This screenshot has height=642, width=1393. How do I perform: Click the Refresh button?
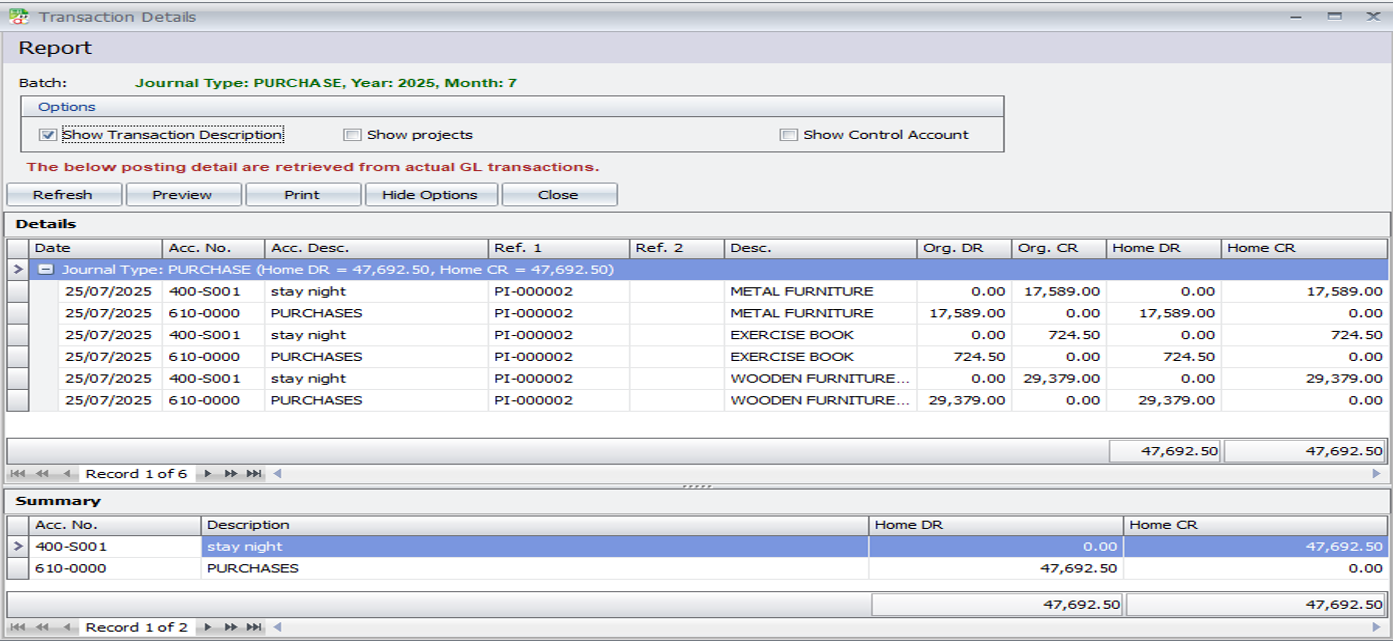63,195
